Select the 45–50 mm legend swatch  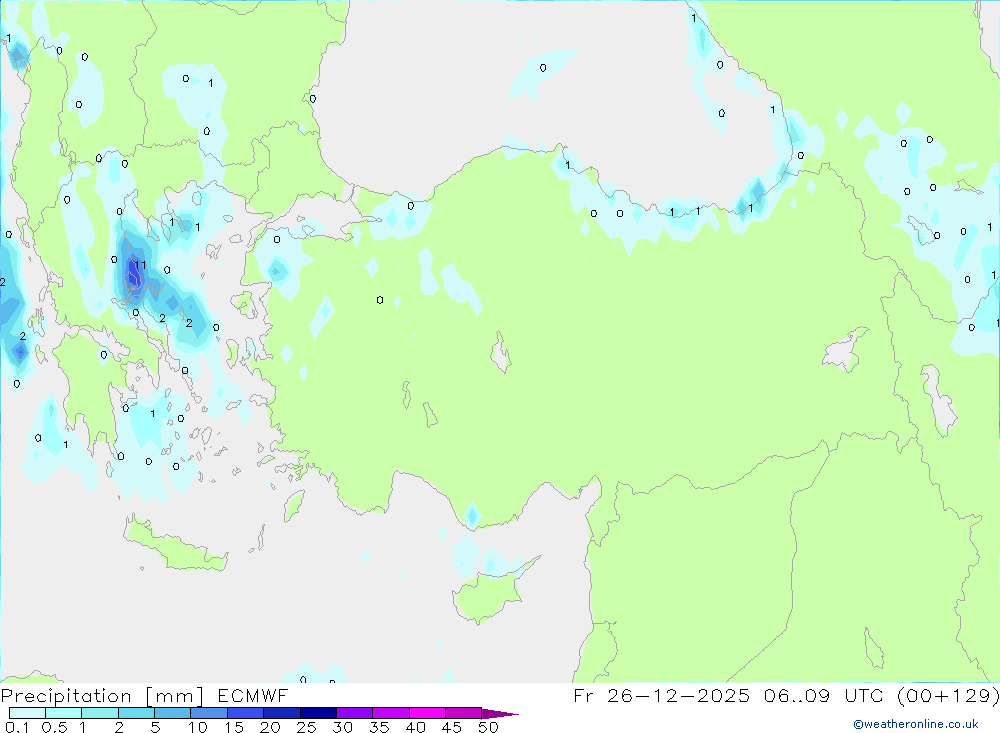pos(463,713)
